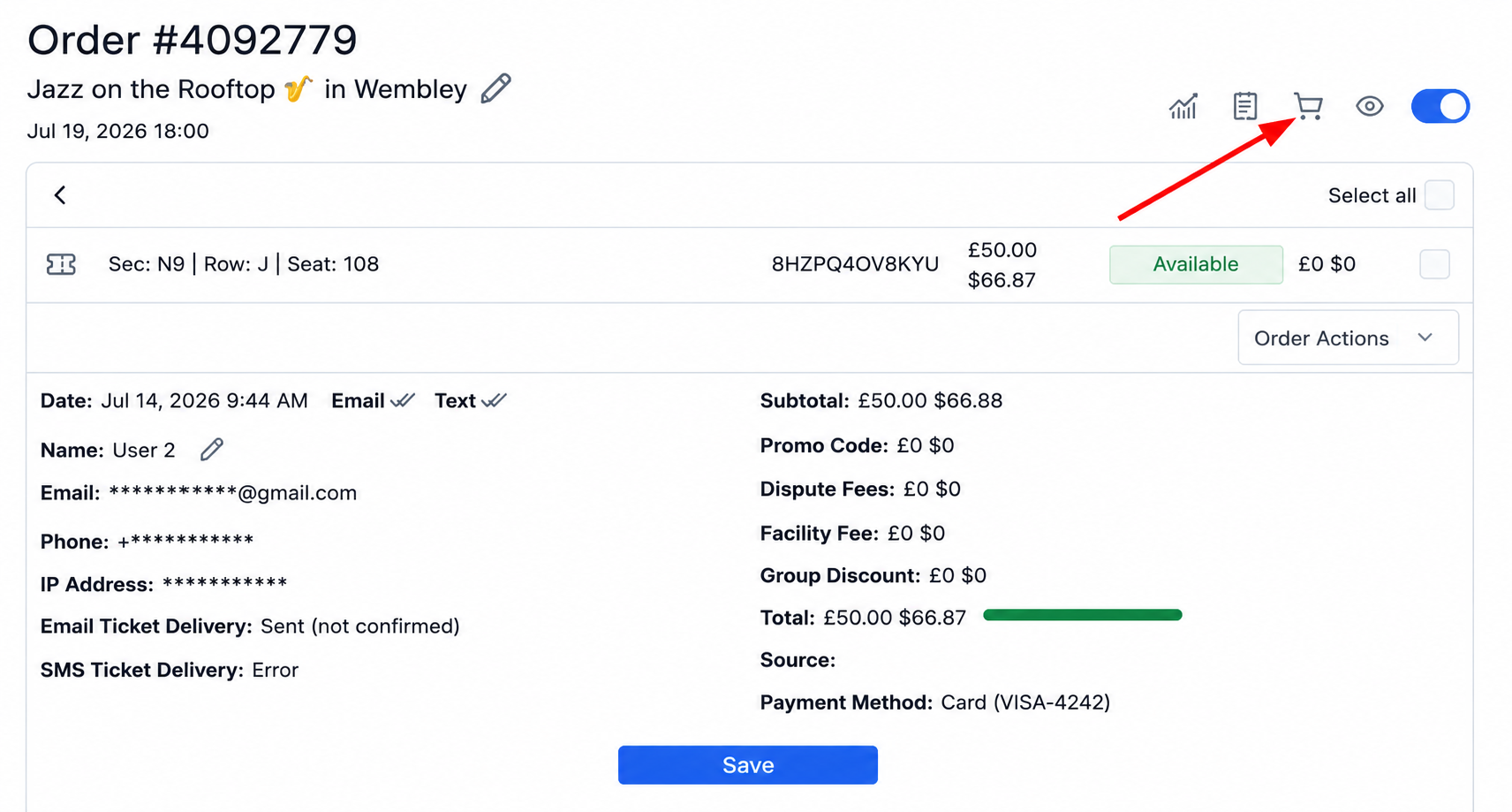The width and height of the screenshot is (1512, 812).
Task: Open the shopping cart icon
Action: point(1308,106)
